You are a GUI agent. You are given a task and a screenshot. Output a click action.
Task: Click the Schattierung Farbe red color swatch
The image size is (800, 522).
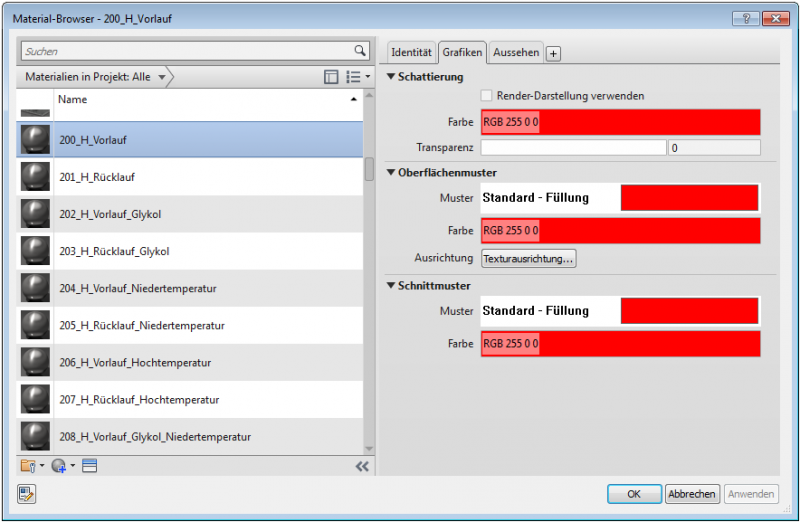point(620,122)
